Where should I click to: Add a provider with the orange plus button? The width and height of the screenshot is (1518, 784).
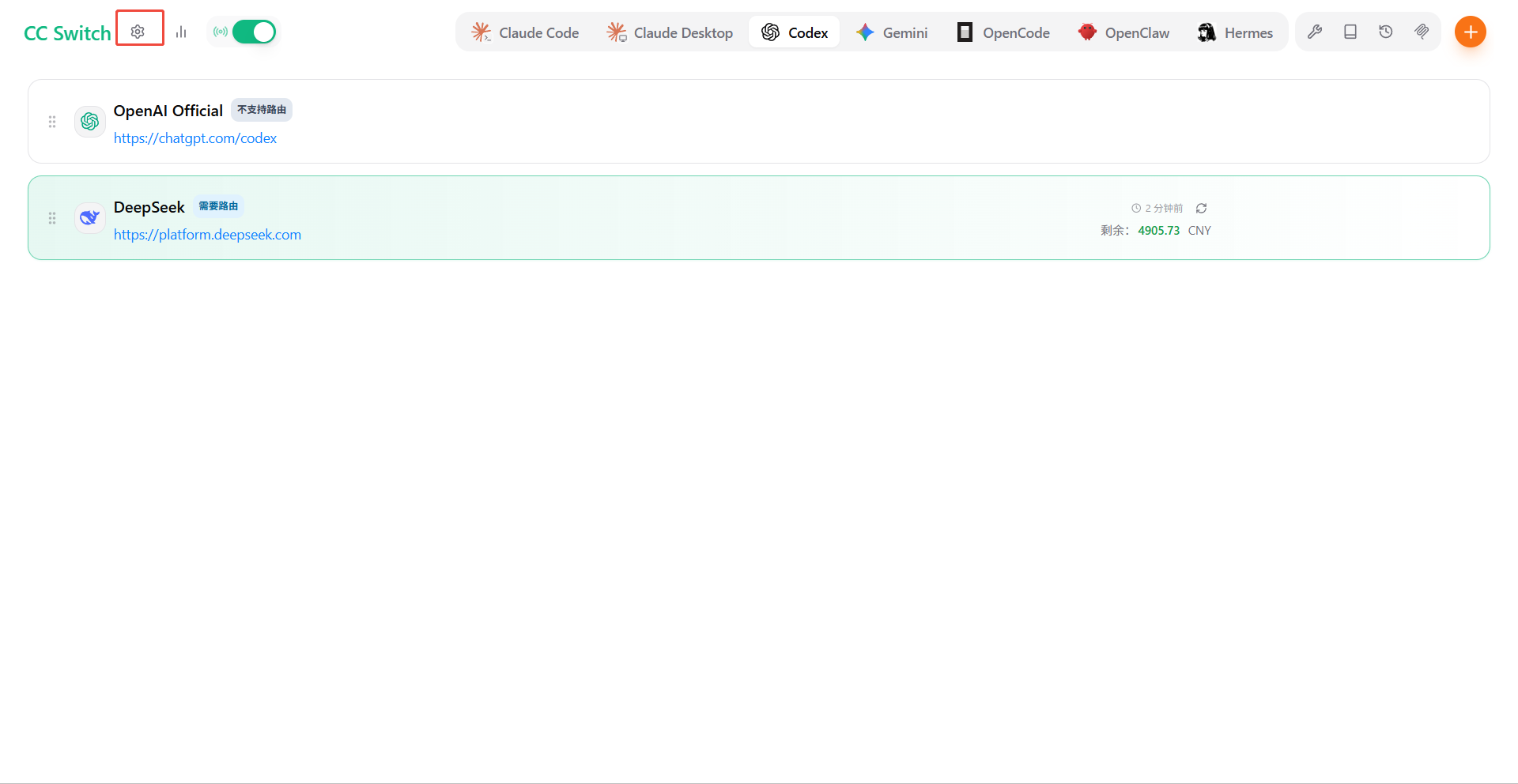1471,32
